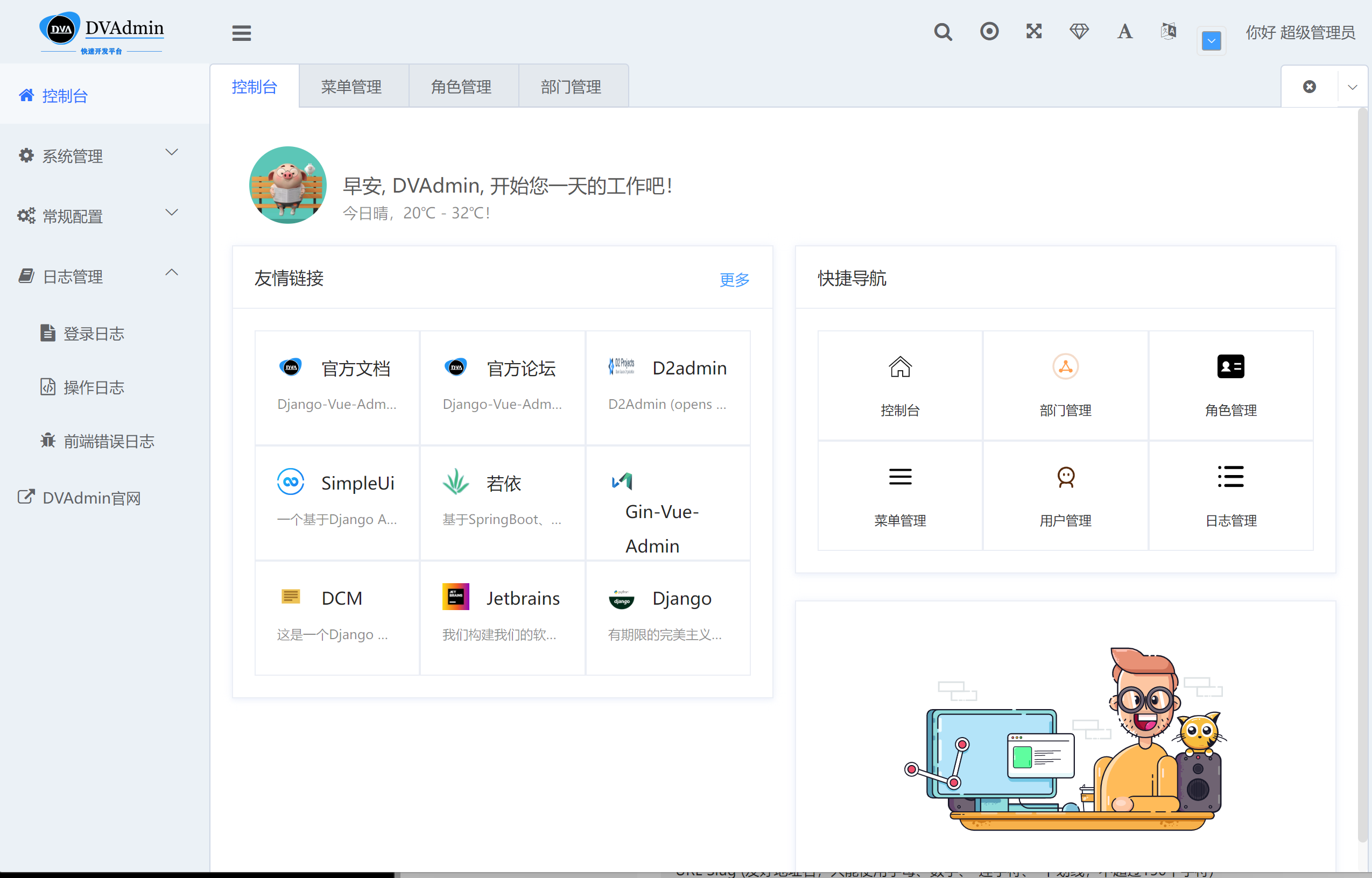Viewport: 1372px width, 878px height.
Task: Click the Jetbrains logo icon
Action: click(455, 597)
